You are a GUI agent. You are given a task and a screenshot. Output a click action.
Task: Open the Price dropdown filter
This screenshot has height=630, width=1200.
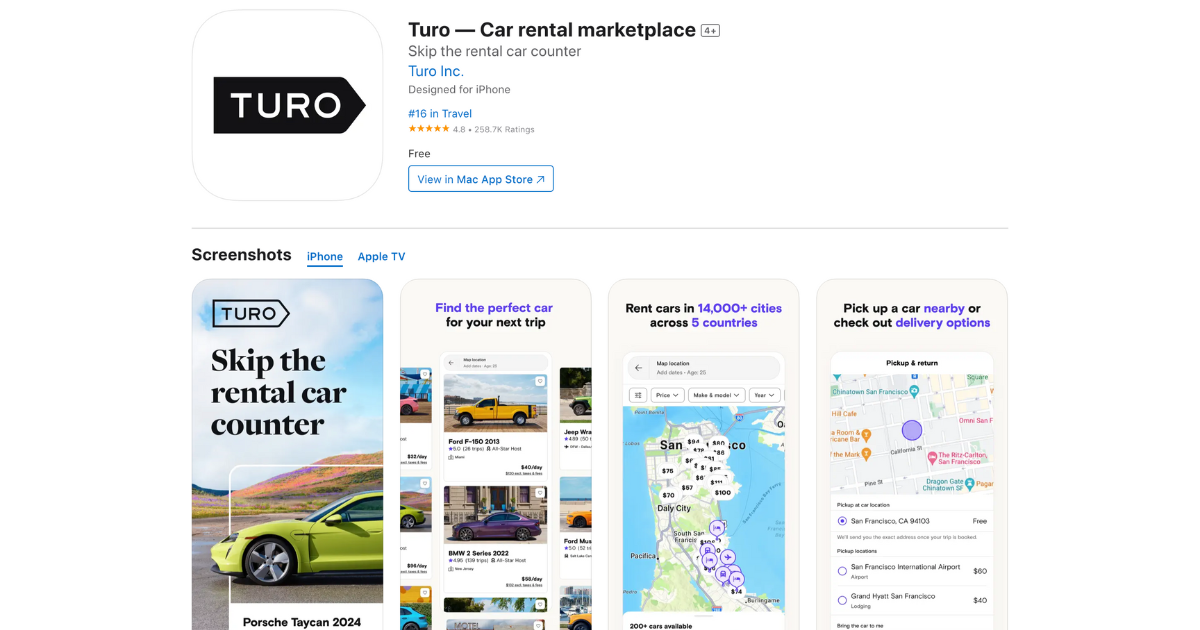tap(667, 395)
